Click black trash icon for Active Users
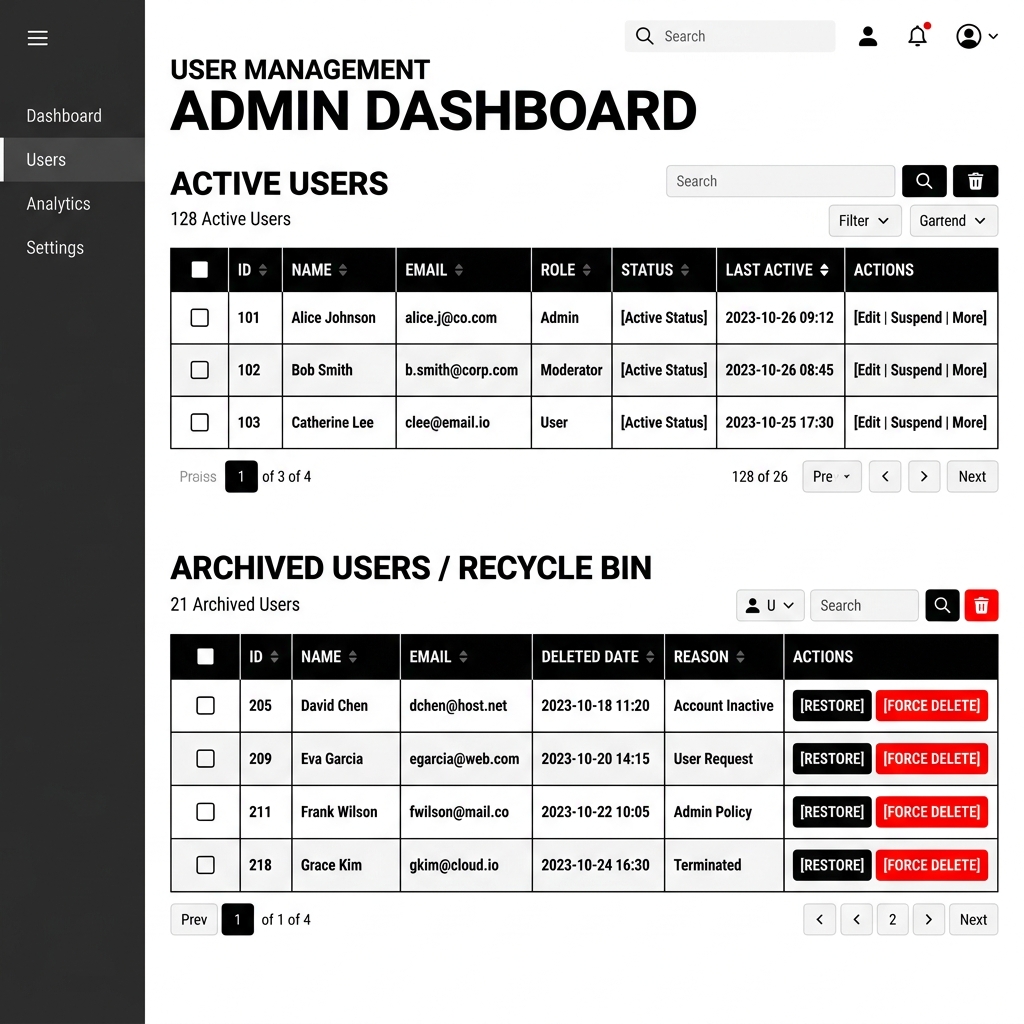This screenshot has height=1024, width=1024. point(975,181)
